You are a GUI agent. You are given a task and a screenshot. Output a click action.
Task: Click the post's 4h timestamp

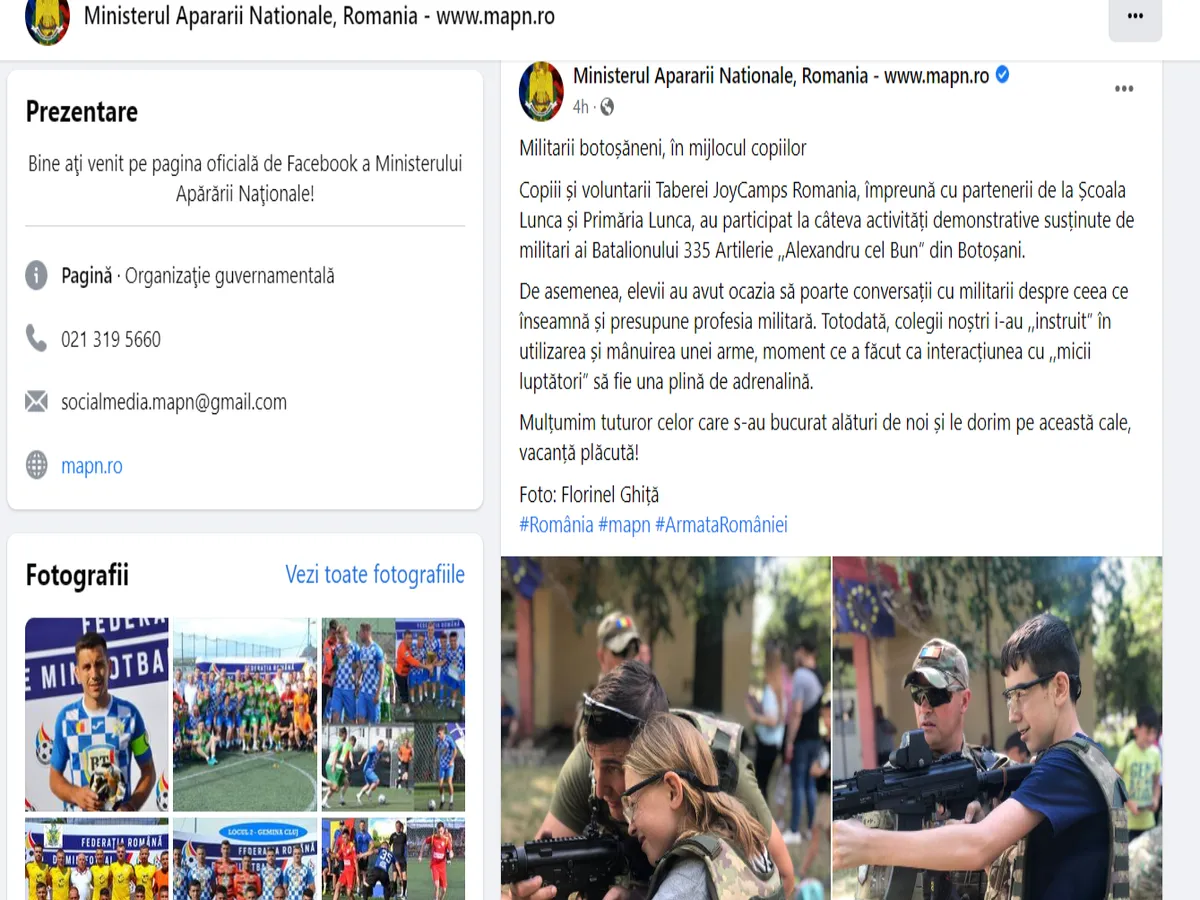pos(581,107)
